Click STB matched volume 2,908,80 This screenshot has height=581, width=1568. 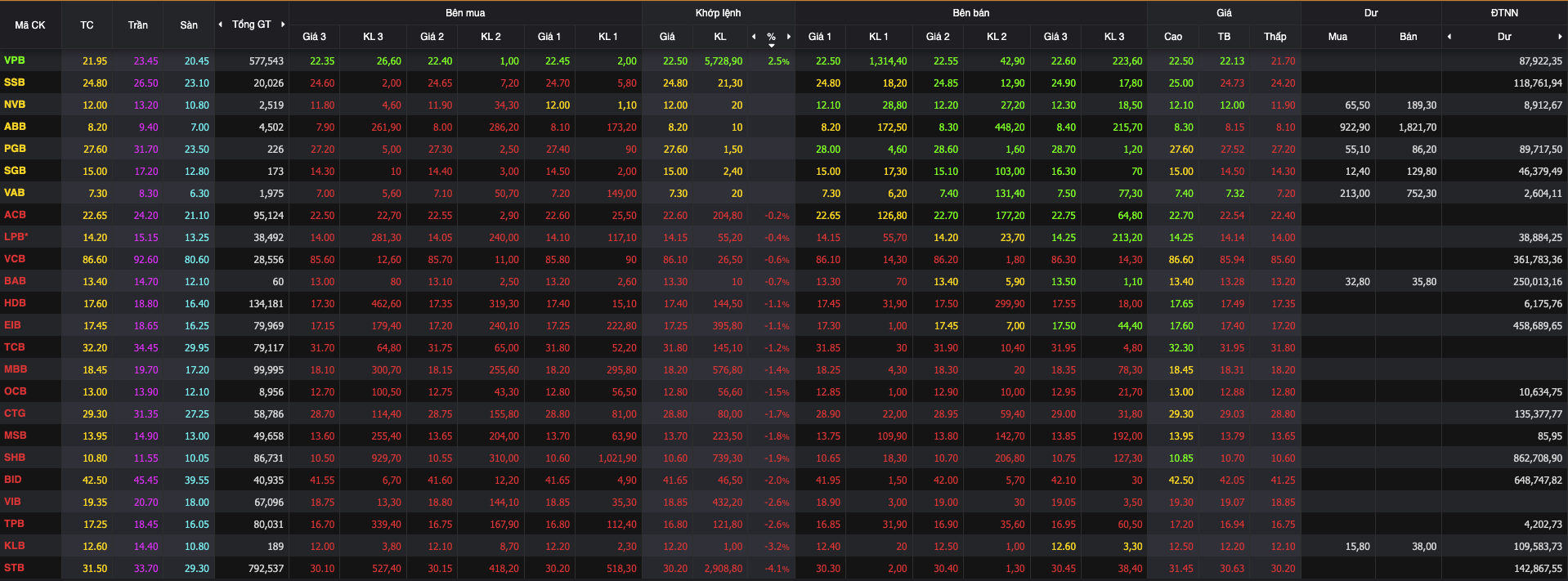tap(724, 569)
